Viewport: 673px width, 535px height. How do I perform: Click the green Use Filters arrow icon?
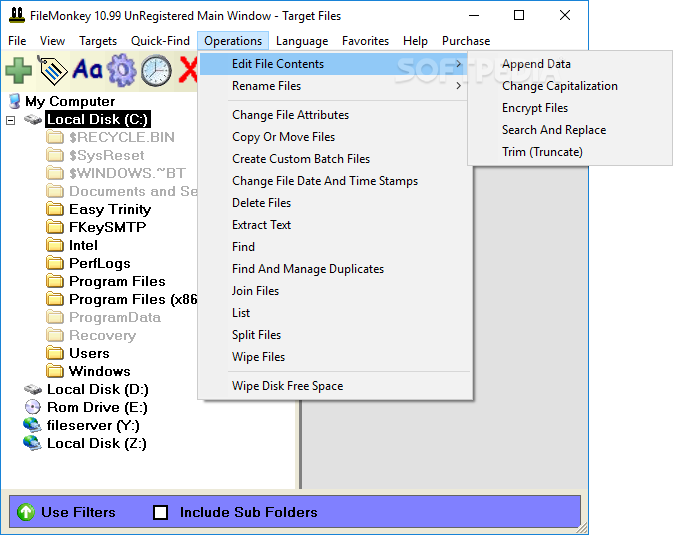26,512
